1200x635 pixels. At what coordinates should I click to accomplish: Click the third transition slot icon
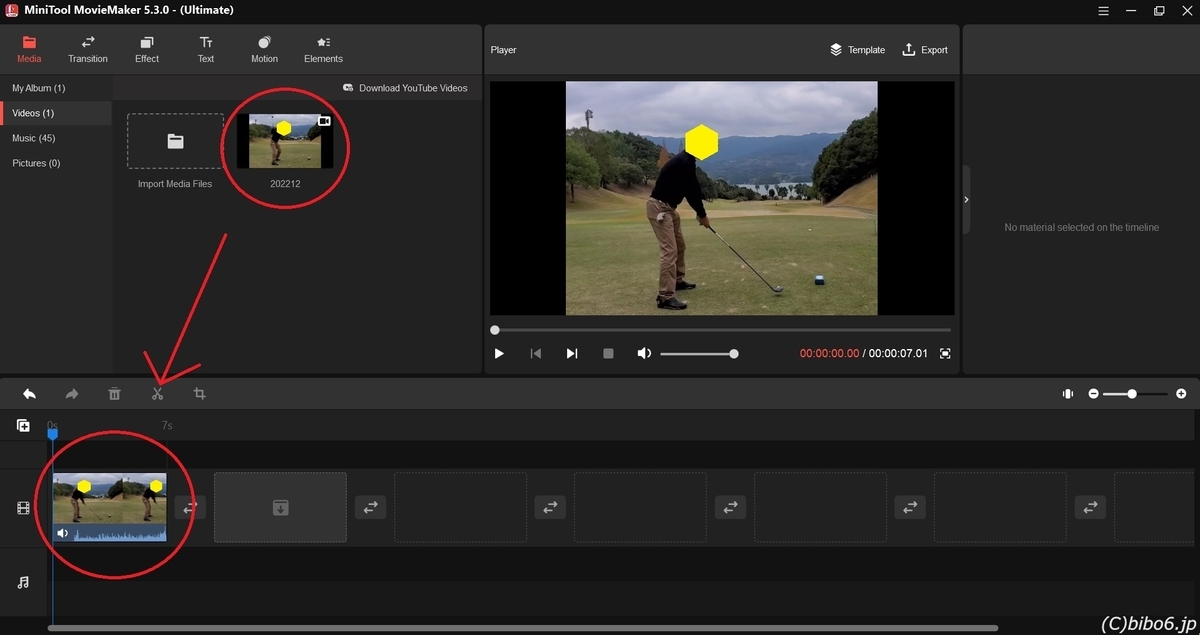[550, 508]
